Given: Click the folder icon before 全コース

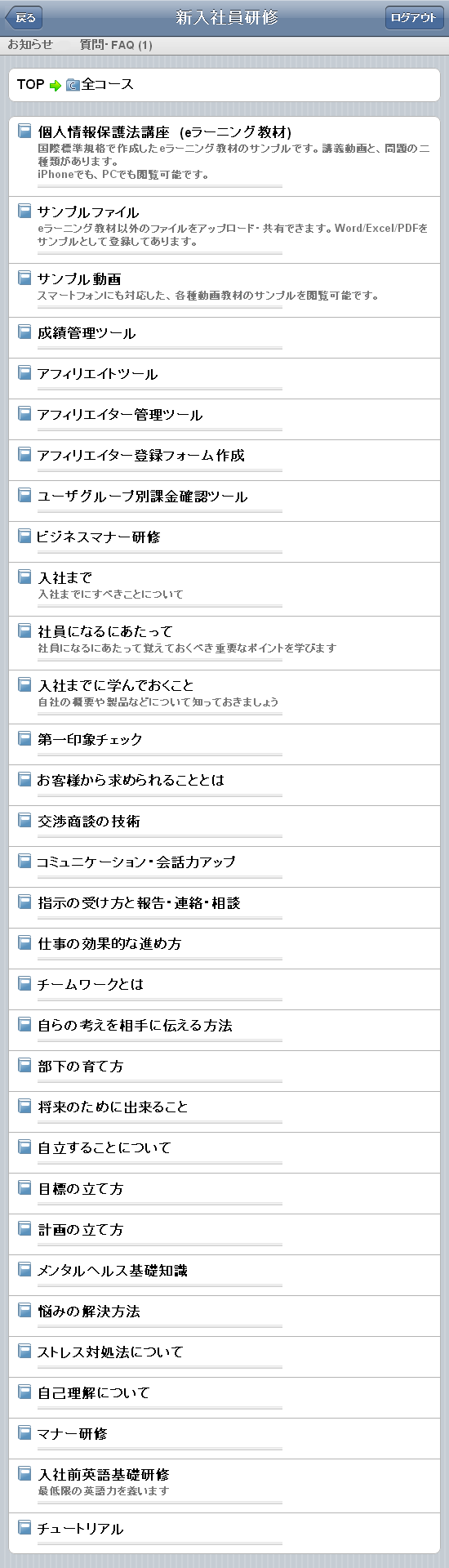Looking at the screenshot, I should tap(73, 84).
